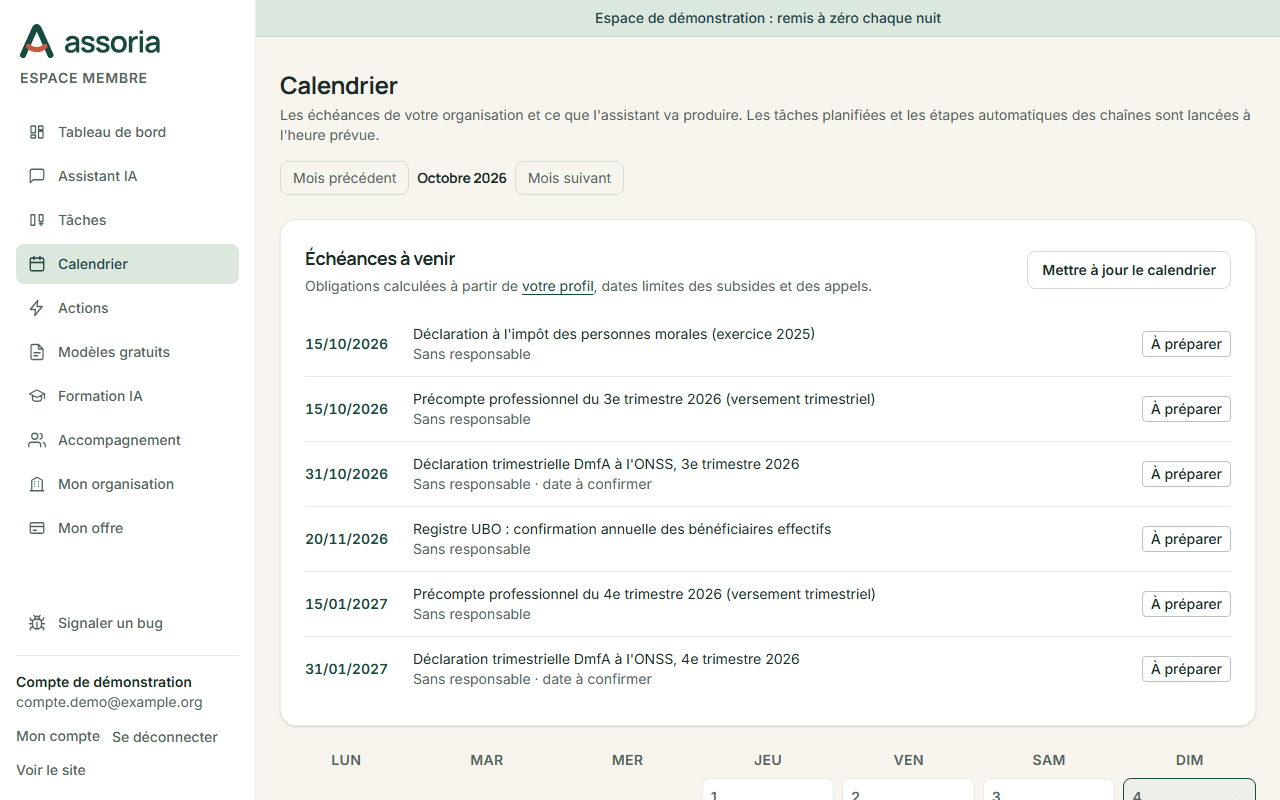Click the Mon offre card icon
This screenshot has width=1280, height=800.
[37, 528]
